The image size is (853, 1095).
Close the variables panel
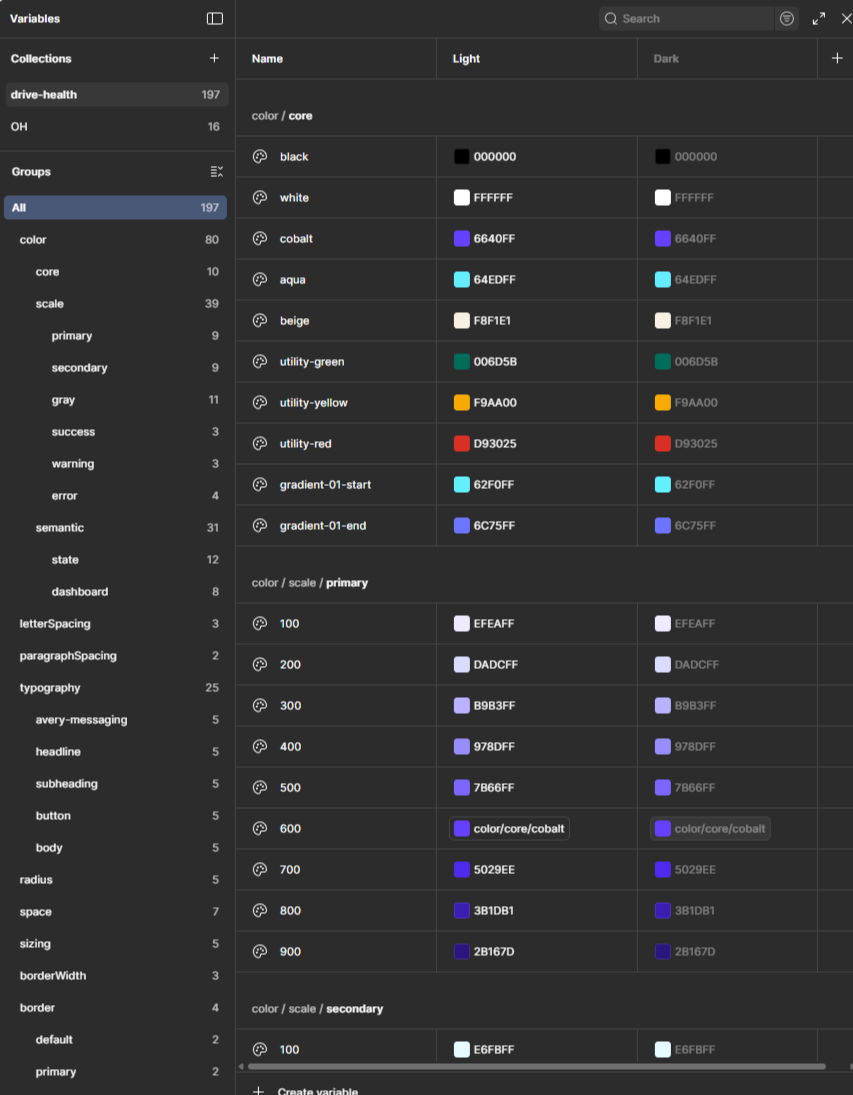tap(845, 18)
